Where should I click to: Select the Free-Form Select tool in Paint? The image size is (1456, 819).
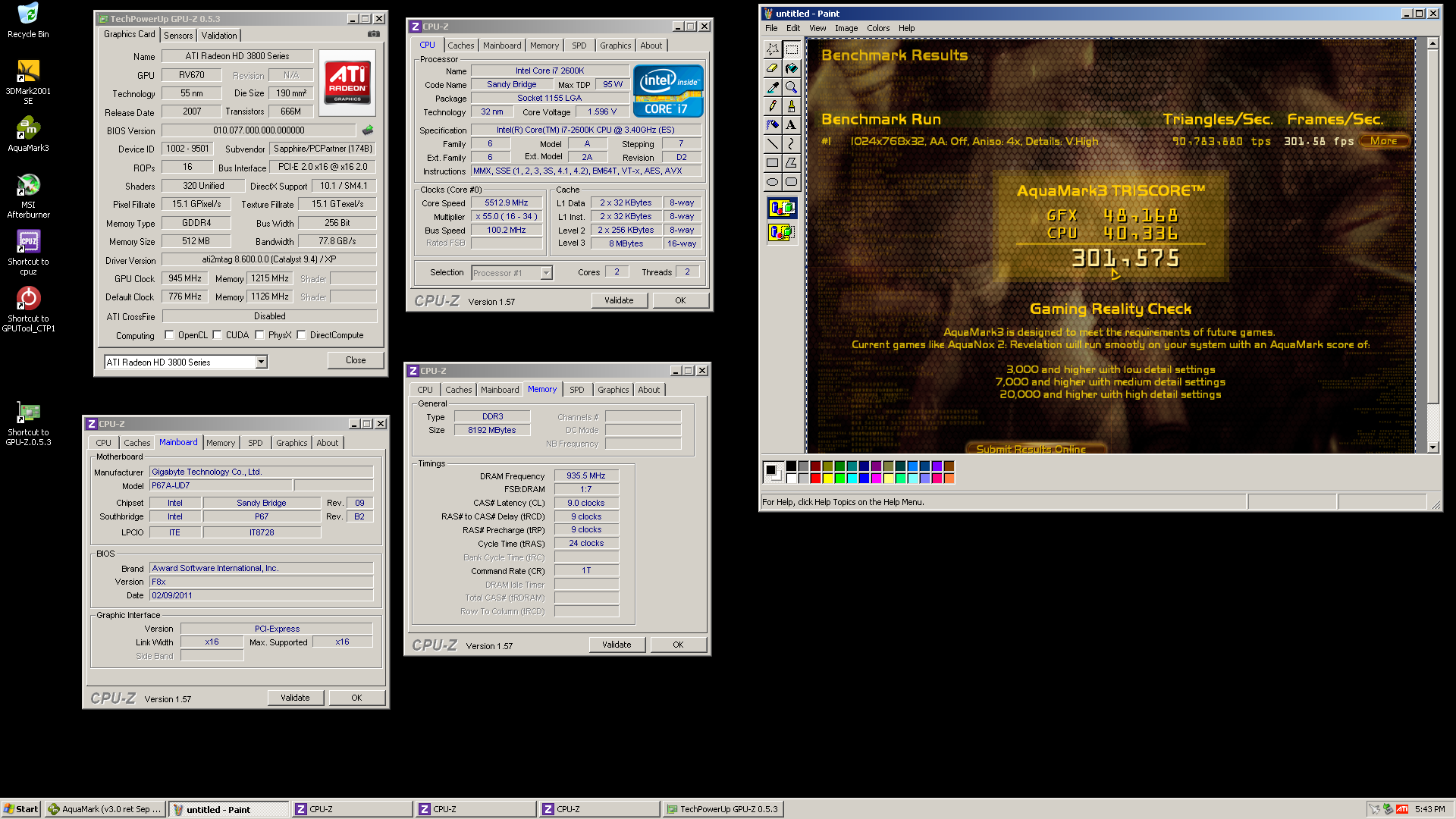[x=772, y=49]
